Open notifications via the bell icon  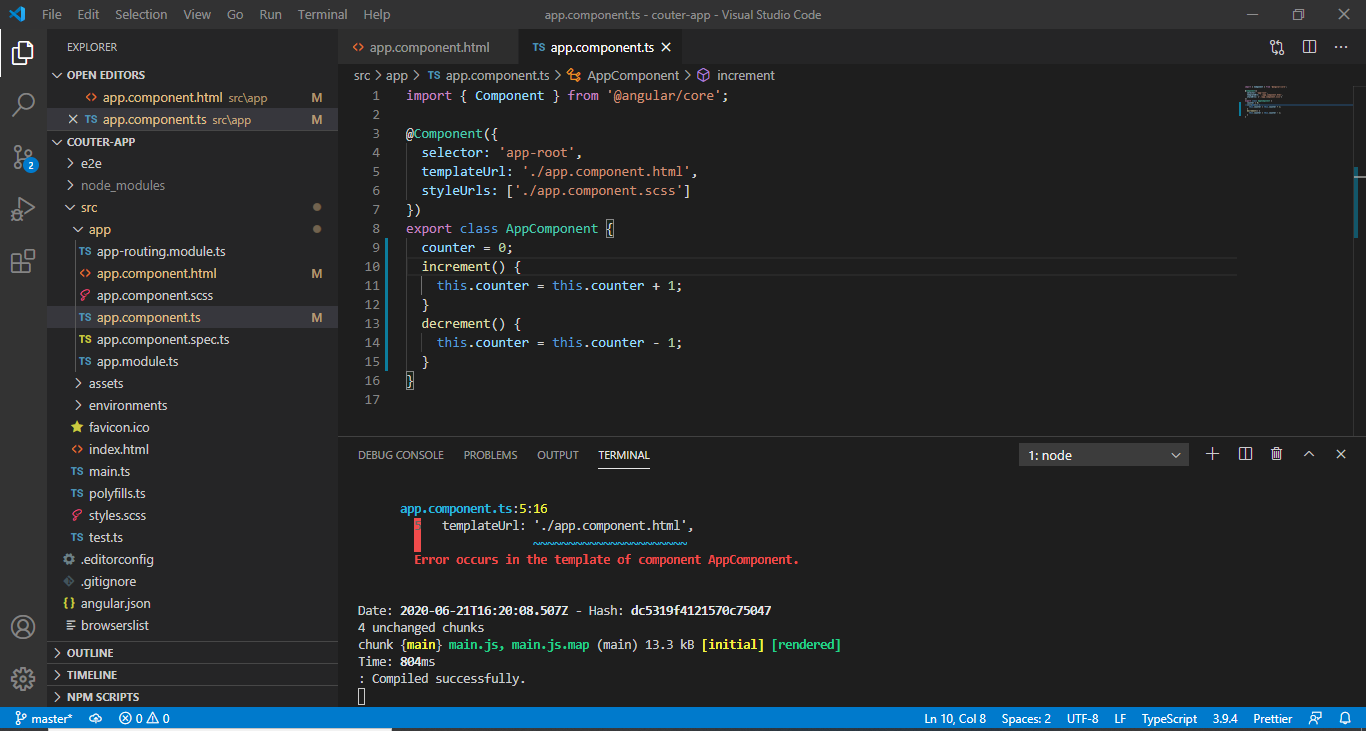1344,718
